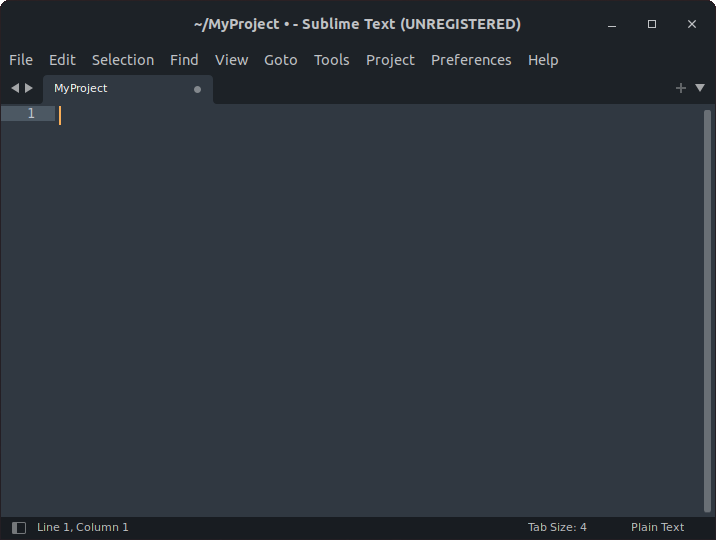Screen dimensions: 716x540
Task: Click the vertical scrollbar in editor
Action: pos(707,311)
